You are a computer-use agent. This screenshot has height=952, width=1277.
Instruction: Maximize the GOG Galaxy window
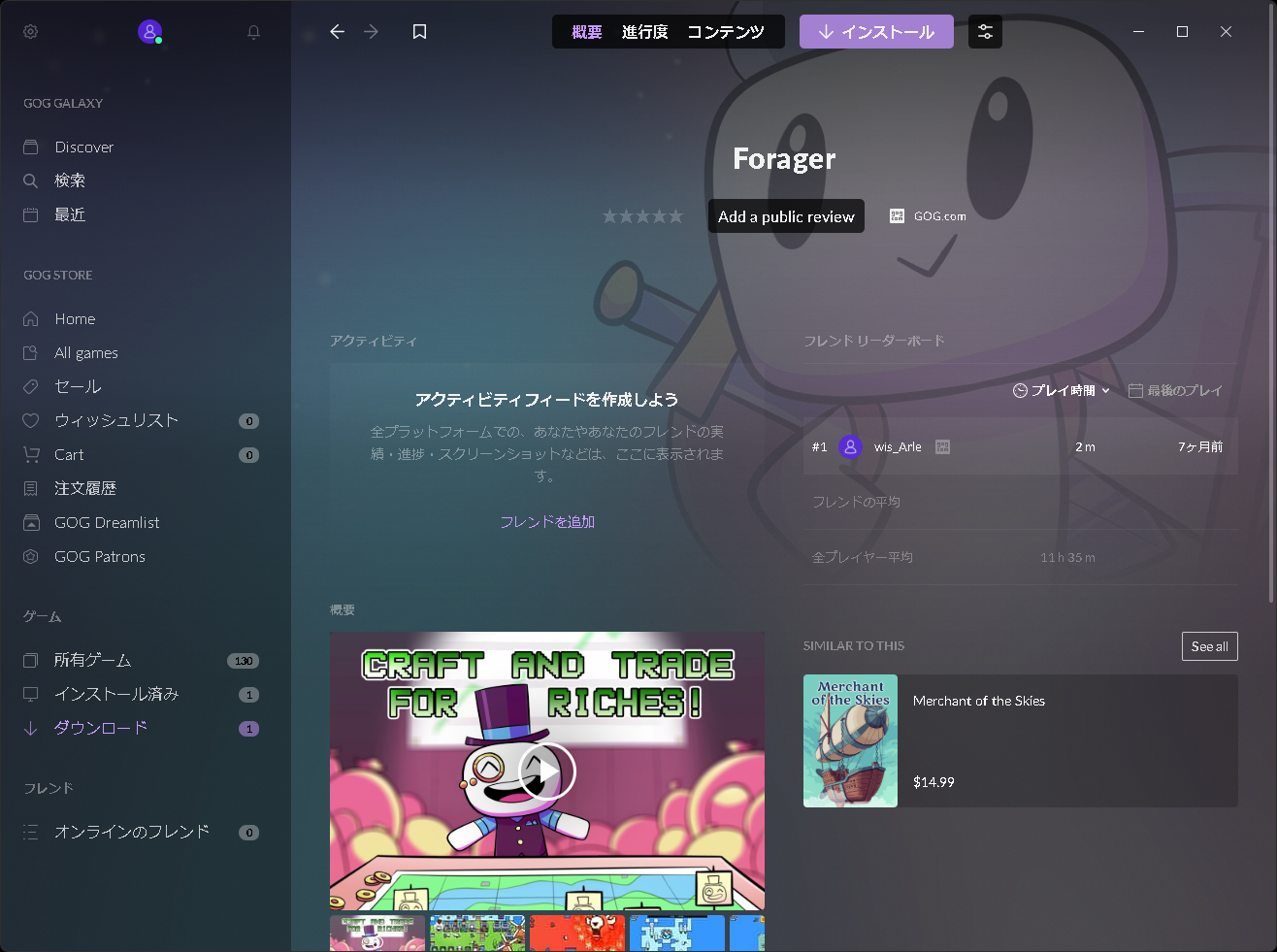point(1182,32)
